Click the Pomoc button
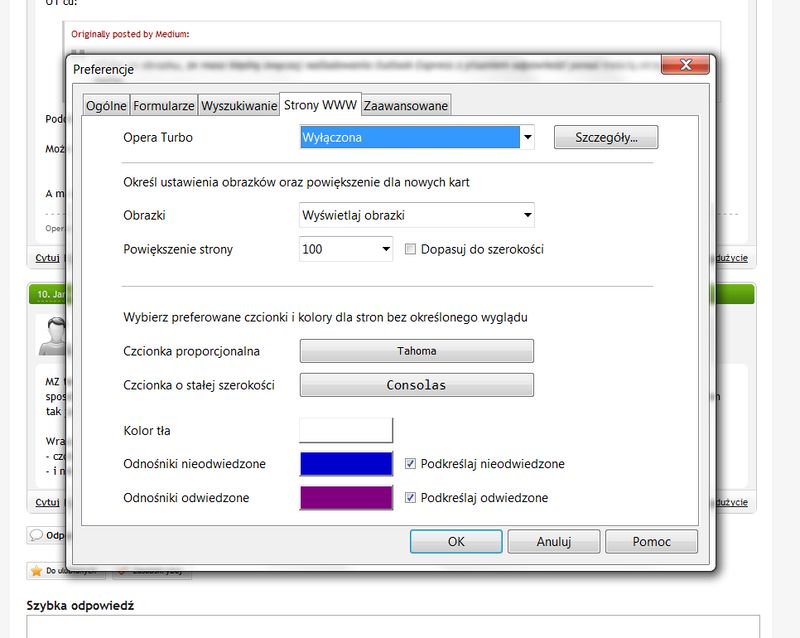Screen dimensions: 800x638 (651, 541)
